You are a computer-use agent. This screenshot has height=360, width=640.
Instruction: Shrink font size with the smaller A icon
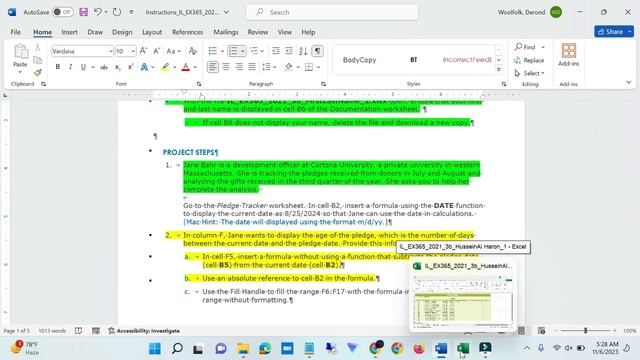[156, 51]
